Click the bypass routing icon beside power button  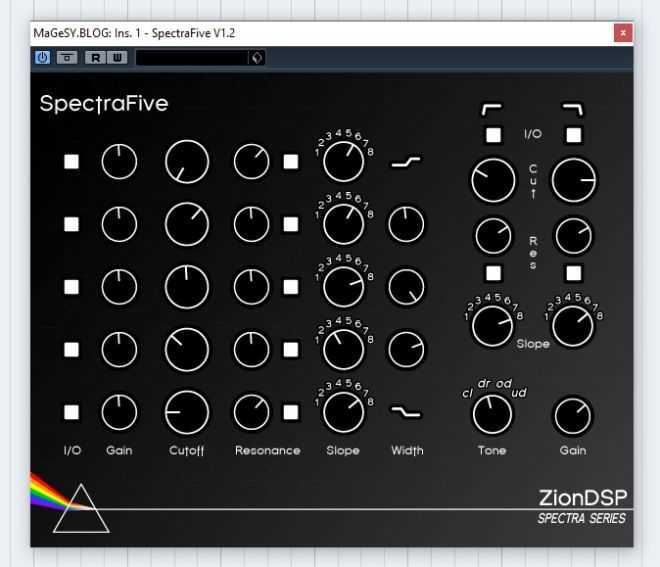(67, 57)
